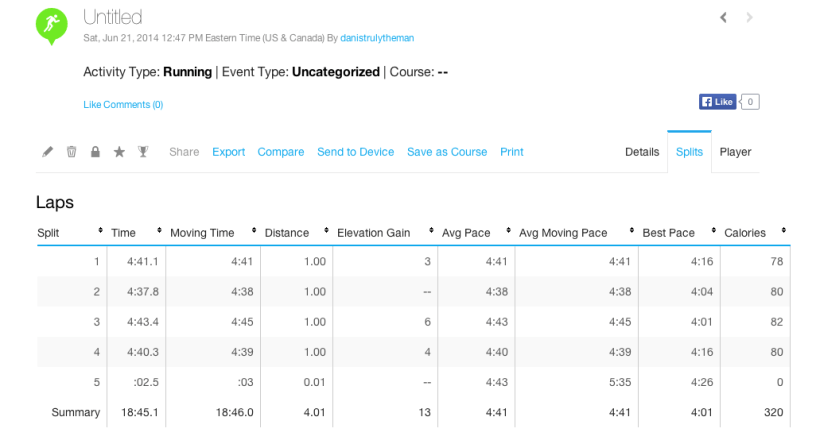Click the green running activity icon

52,26
